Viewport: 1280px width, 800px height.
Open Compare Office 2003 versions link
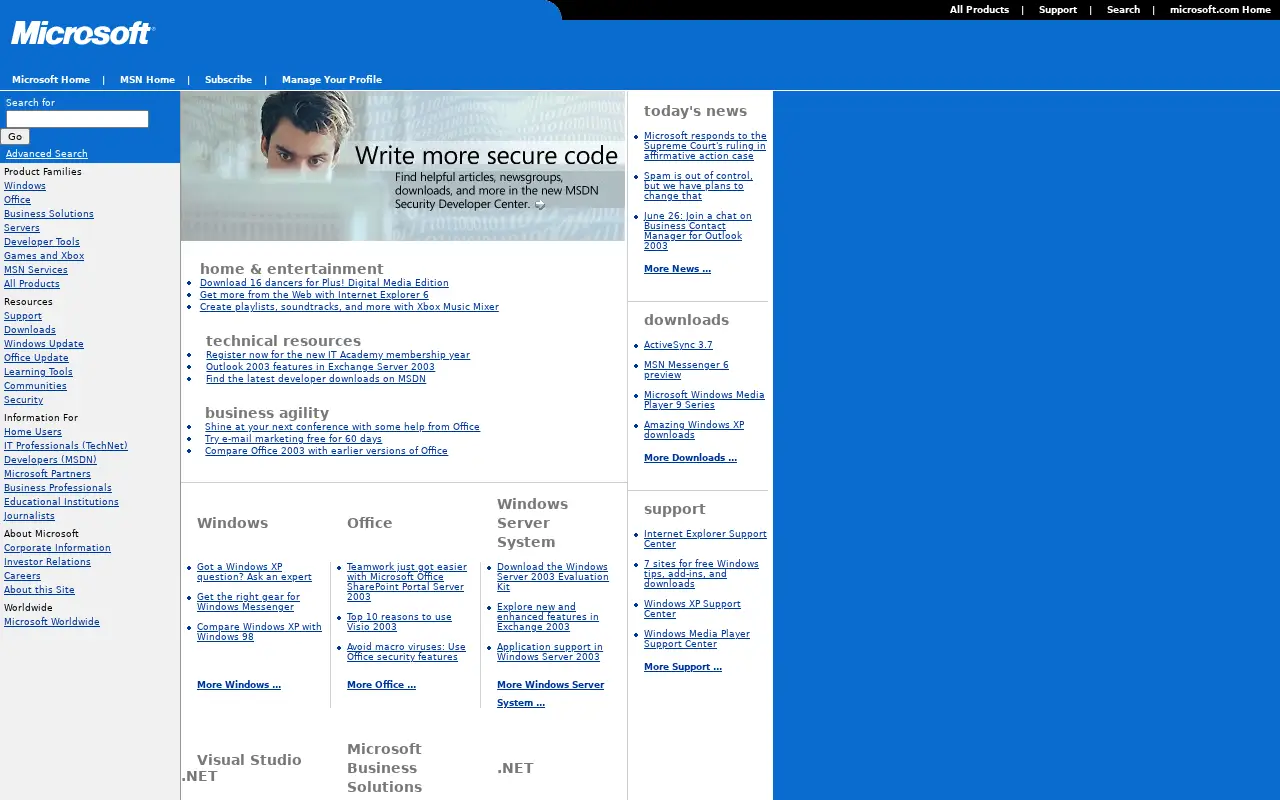coord(326,451)
